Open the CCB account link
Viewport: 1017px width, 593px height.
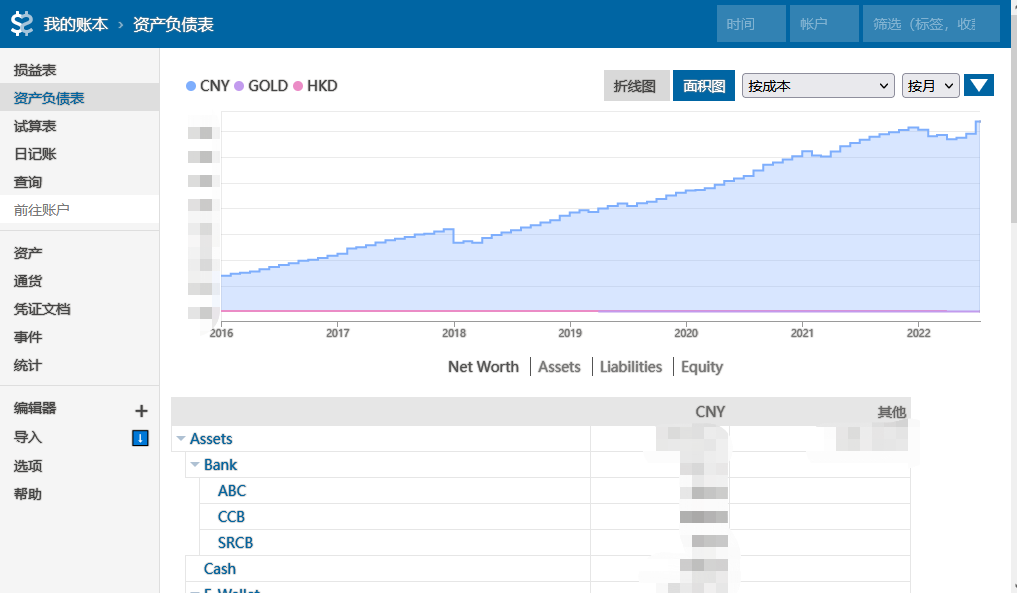coord(231,517)
